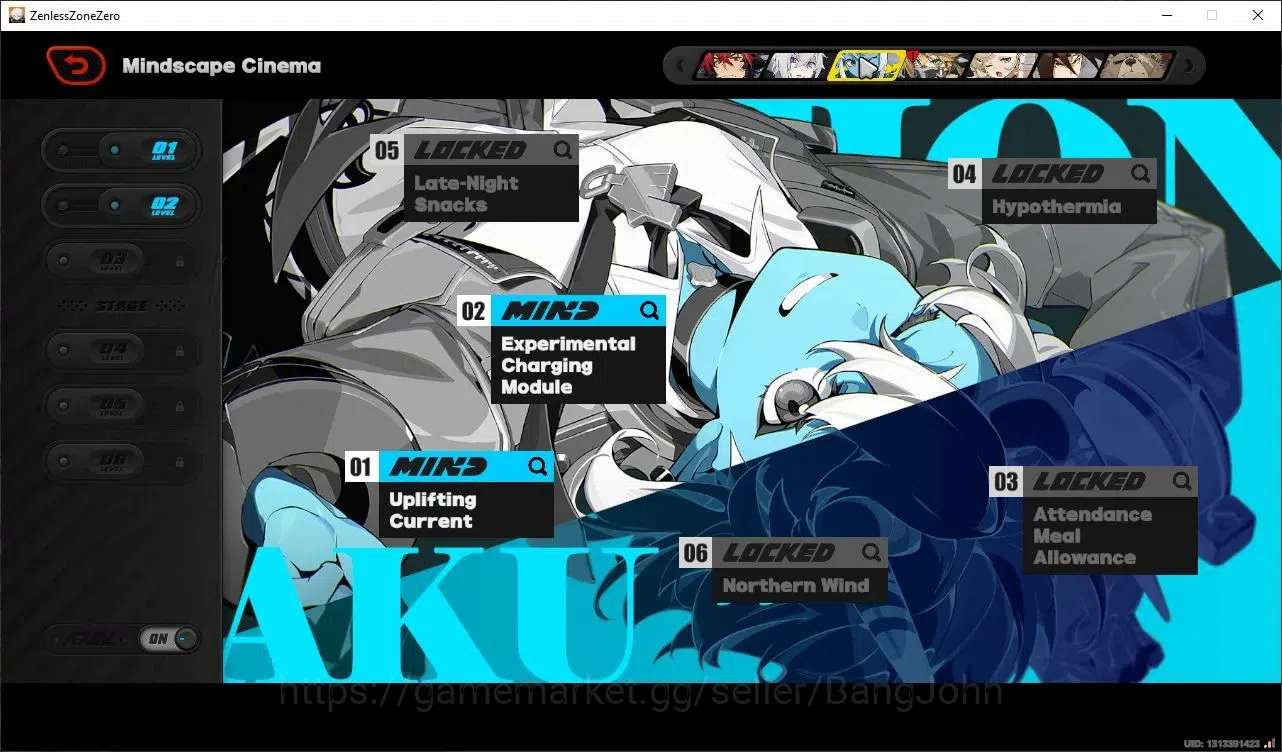
Task: Open the magnifier on Late-Night Snacks card
Action: click(x=563, y=150)
